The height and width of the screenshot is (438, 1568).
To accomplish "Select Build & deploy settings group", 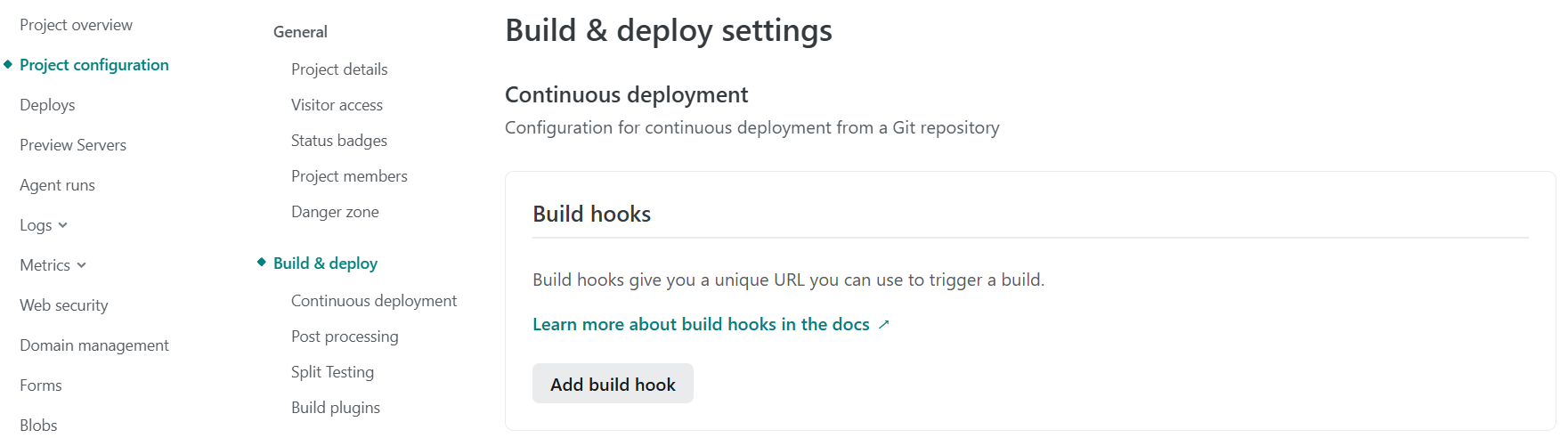I will click(x=325, y=264).
